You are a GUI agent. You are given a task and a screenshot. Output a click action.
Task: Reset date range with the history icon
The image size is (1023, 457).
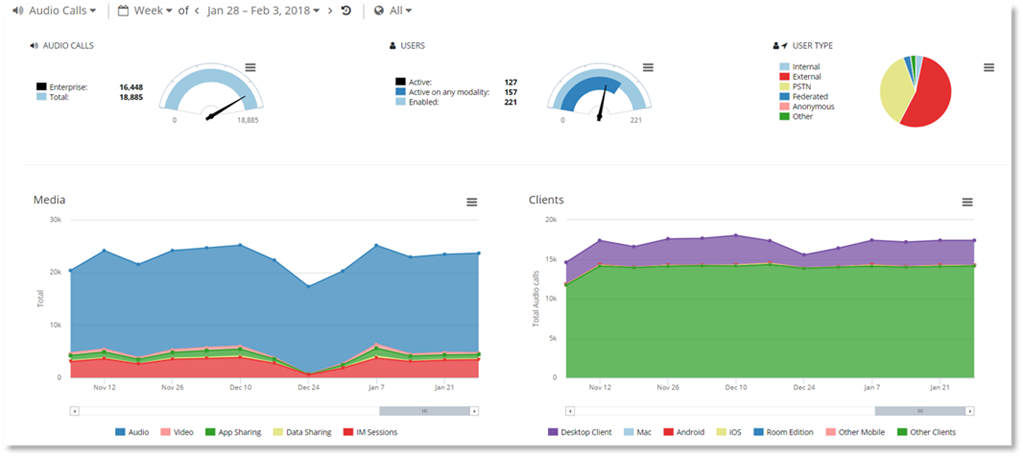click(346, 11)
